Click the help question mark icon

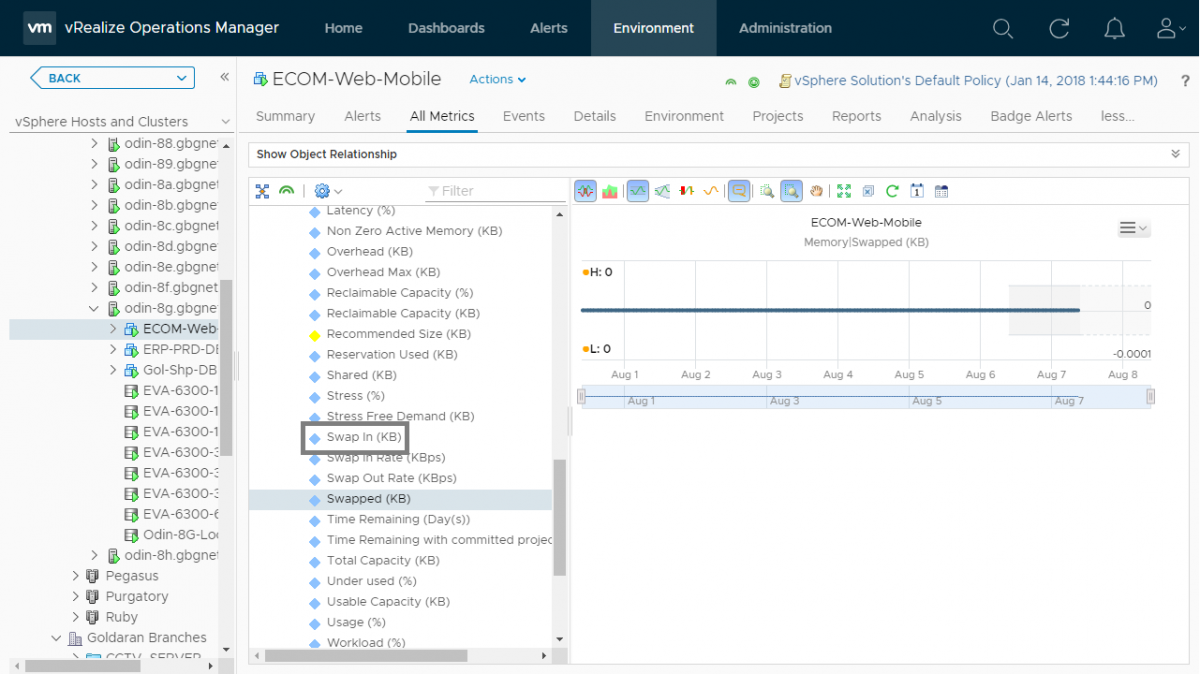tap(1185, 81)
